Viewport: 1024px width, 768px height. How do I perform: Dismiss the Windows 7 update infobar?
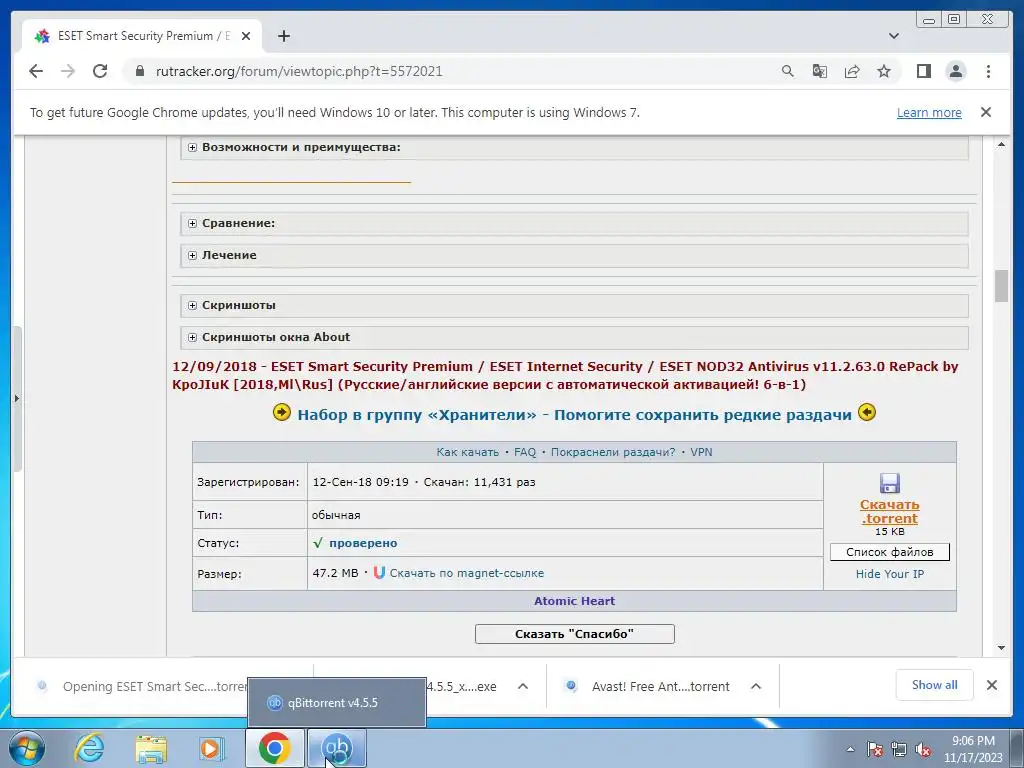986,112
